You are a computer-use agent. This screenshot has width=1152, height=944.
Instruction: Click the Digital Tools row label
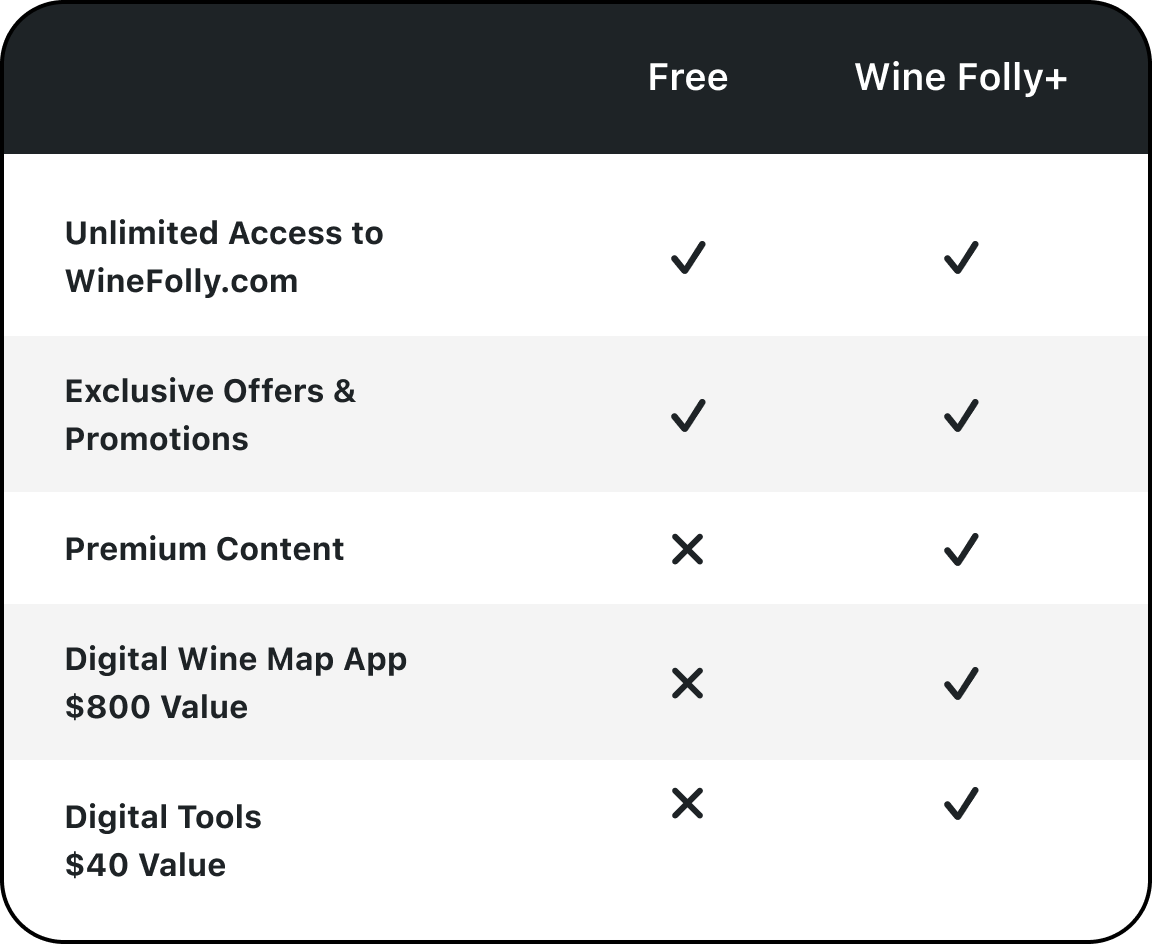[x=163, y=817]
